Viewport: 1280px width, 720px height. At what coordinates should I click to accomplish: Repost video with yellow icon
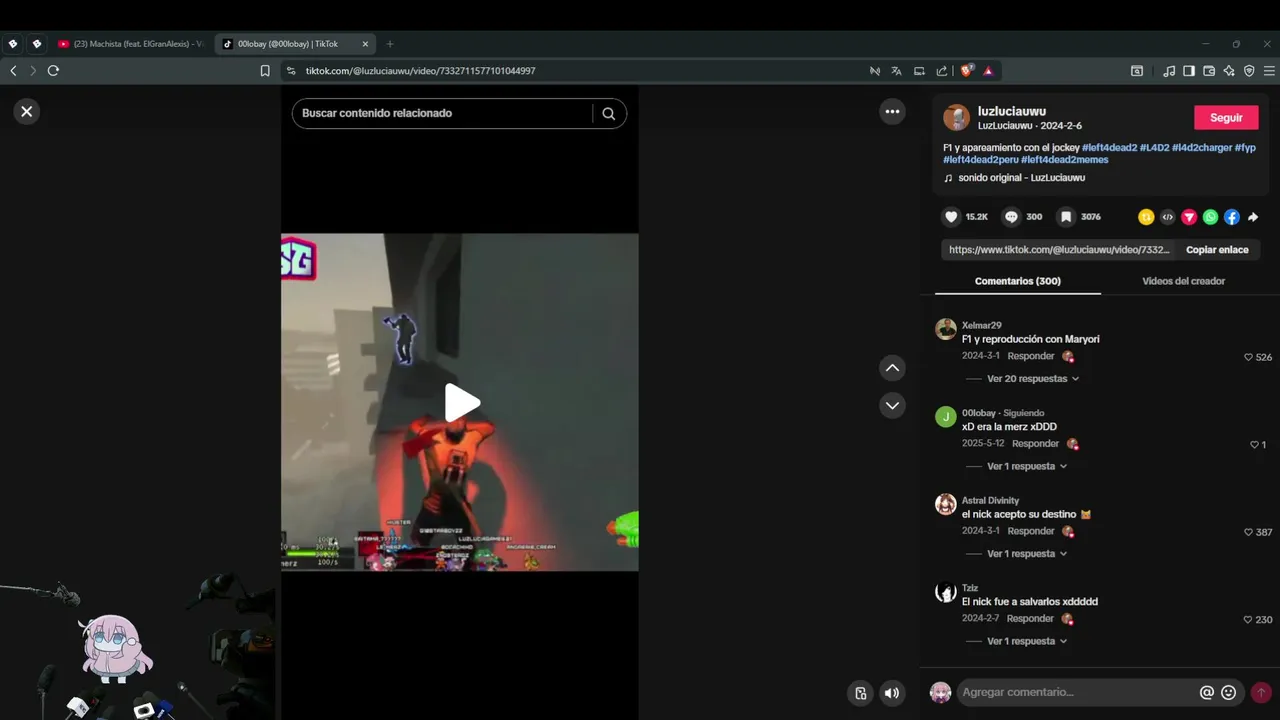pos(1146,217)
